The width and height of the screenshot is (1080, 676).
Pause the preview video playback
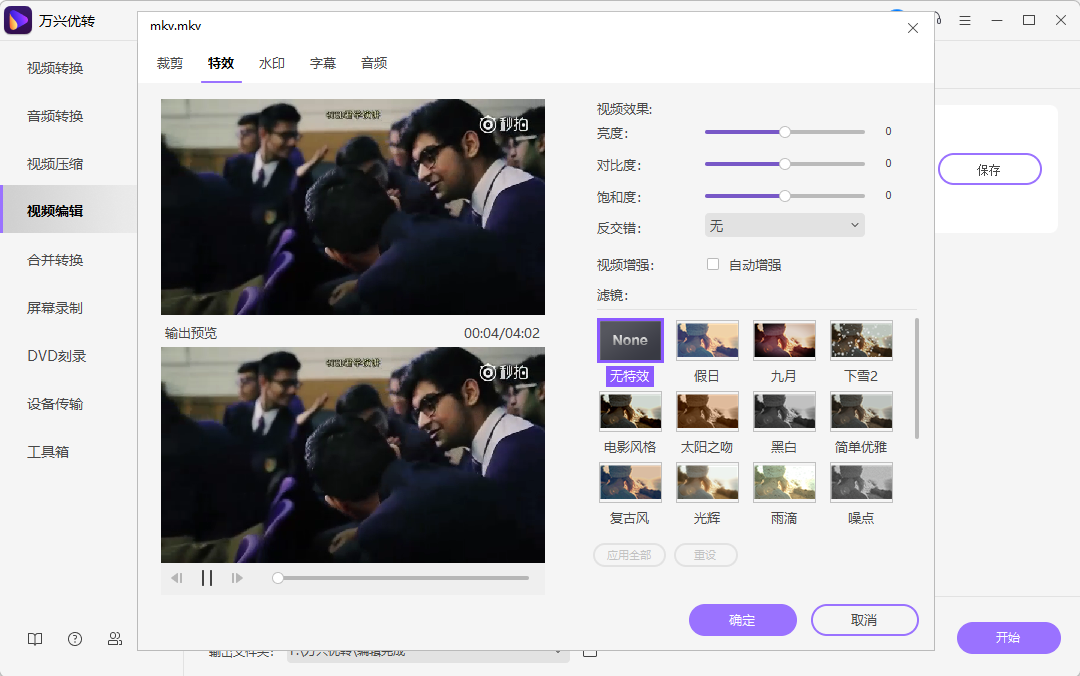[x=207, y=577]
